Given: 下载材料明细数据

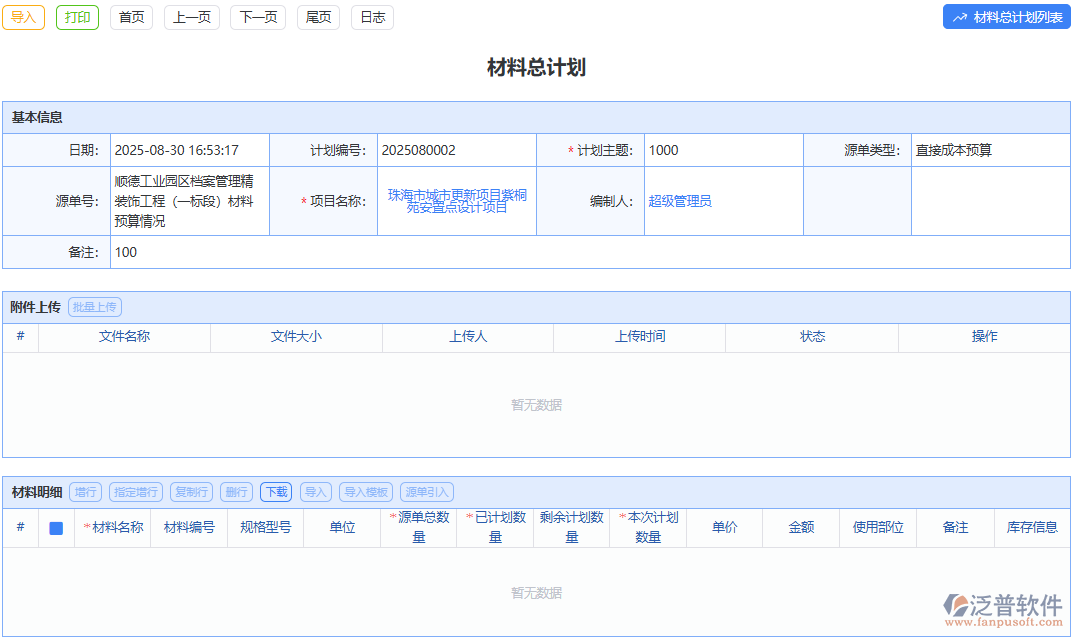Looking at the screenshot, I should pos(275,491).
